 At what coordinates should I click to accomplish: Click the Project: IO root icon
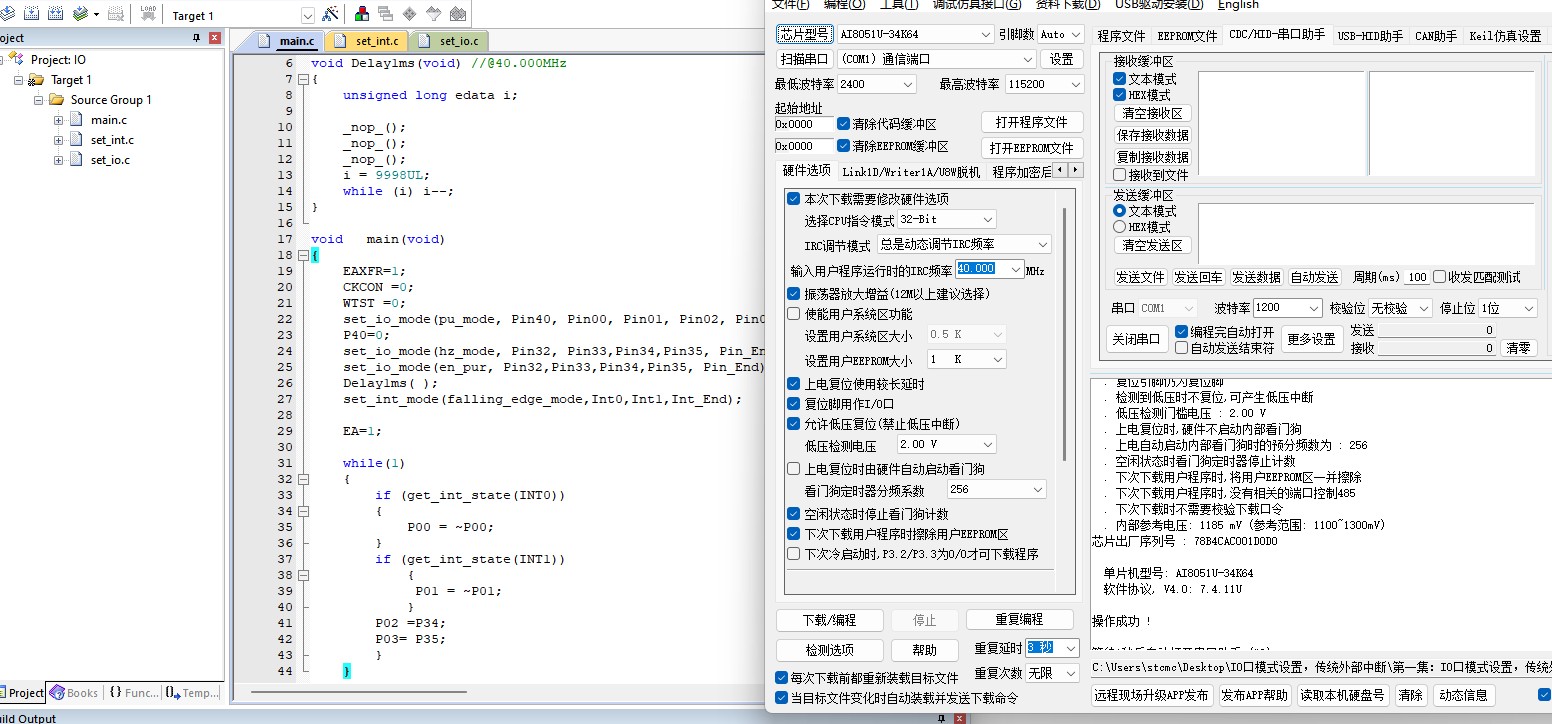[16, 60]
